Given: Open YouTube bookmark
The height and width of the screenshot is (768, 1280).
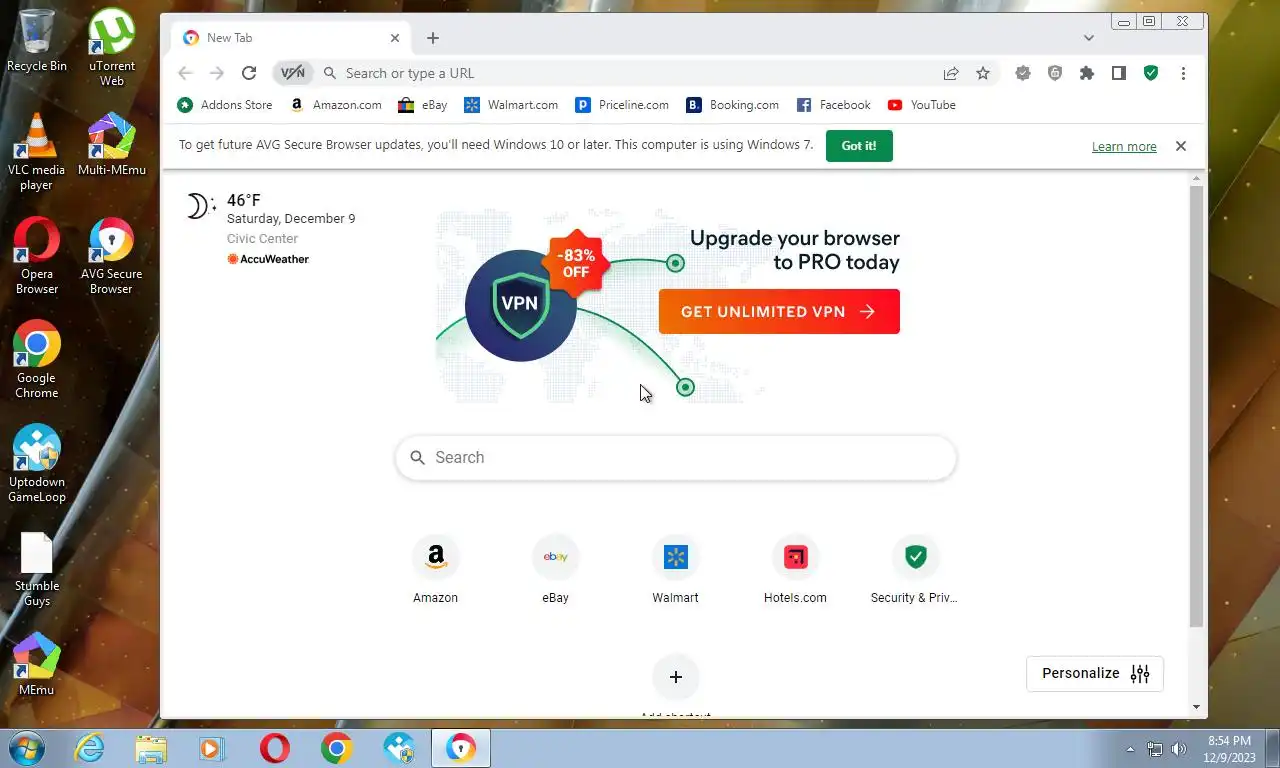Looking at the screenshot, I should 922,105.
